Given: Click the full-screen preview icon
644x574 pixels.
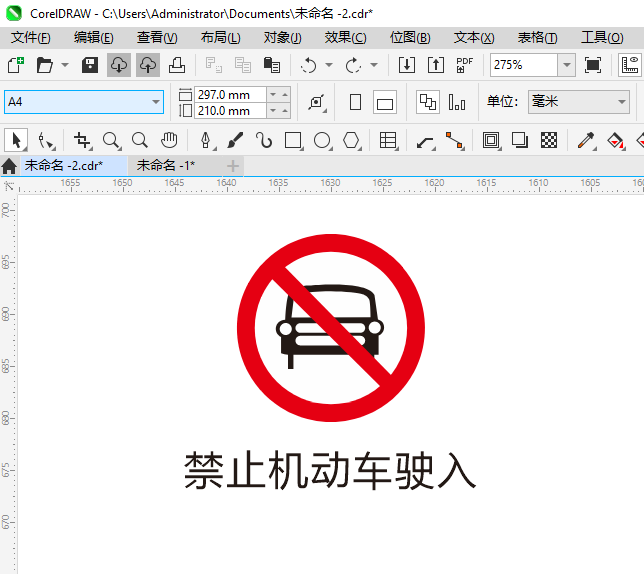Looking at the screenshot, I should point(593,65).
